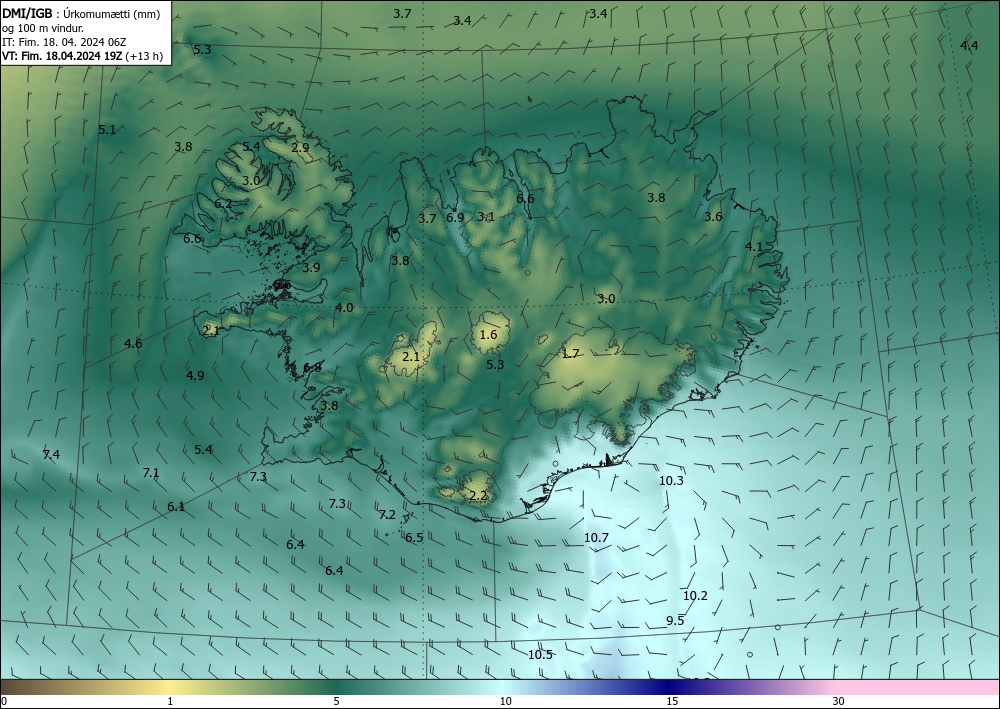The width and height of the screenshot is (1000, 709).
Task: Click the legend tick label "10"
Action: [505, 701]
